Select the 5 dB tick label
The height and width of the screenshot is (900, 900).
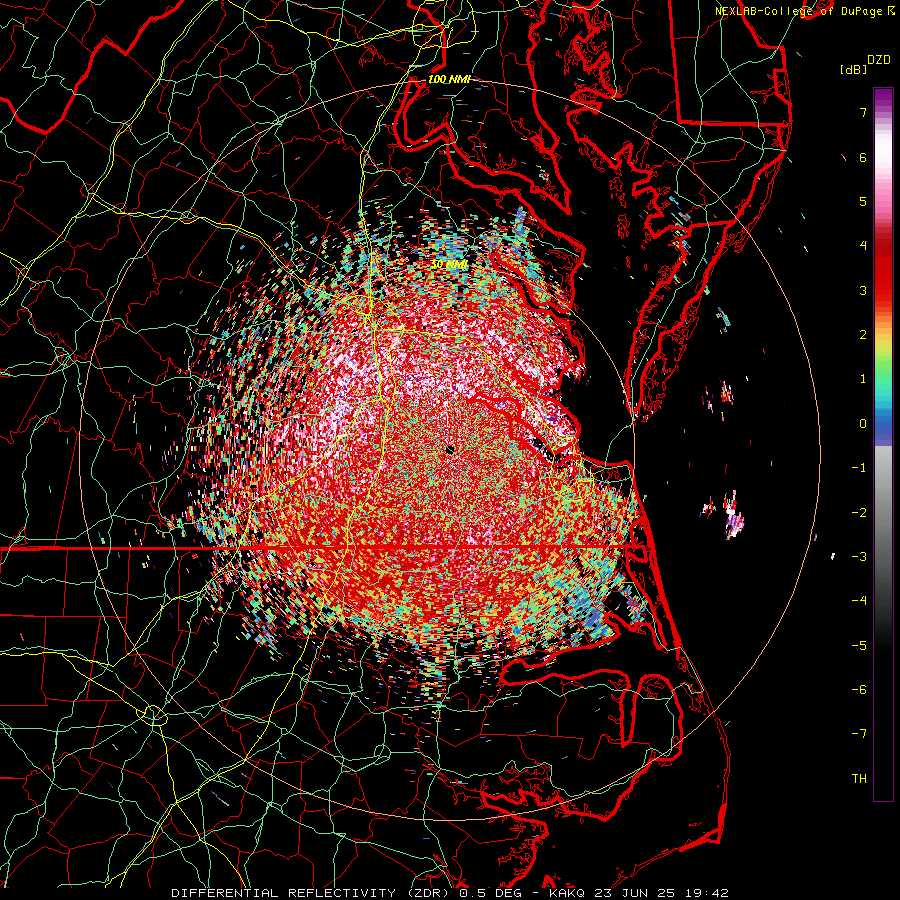[x=863, y=201]
